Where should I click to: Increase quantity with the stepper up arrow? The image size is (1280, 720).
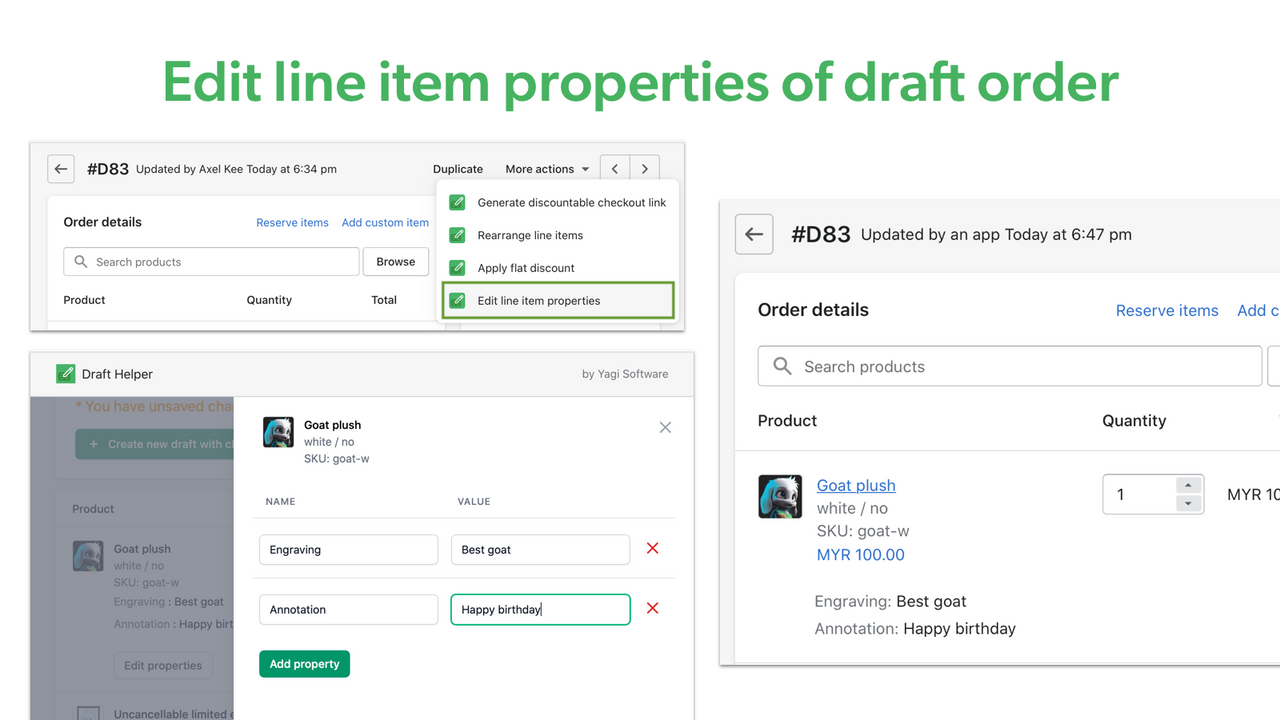pos(1188,486)
